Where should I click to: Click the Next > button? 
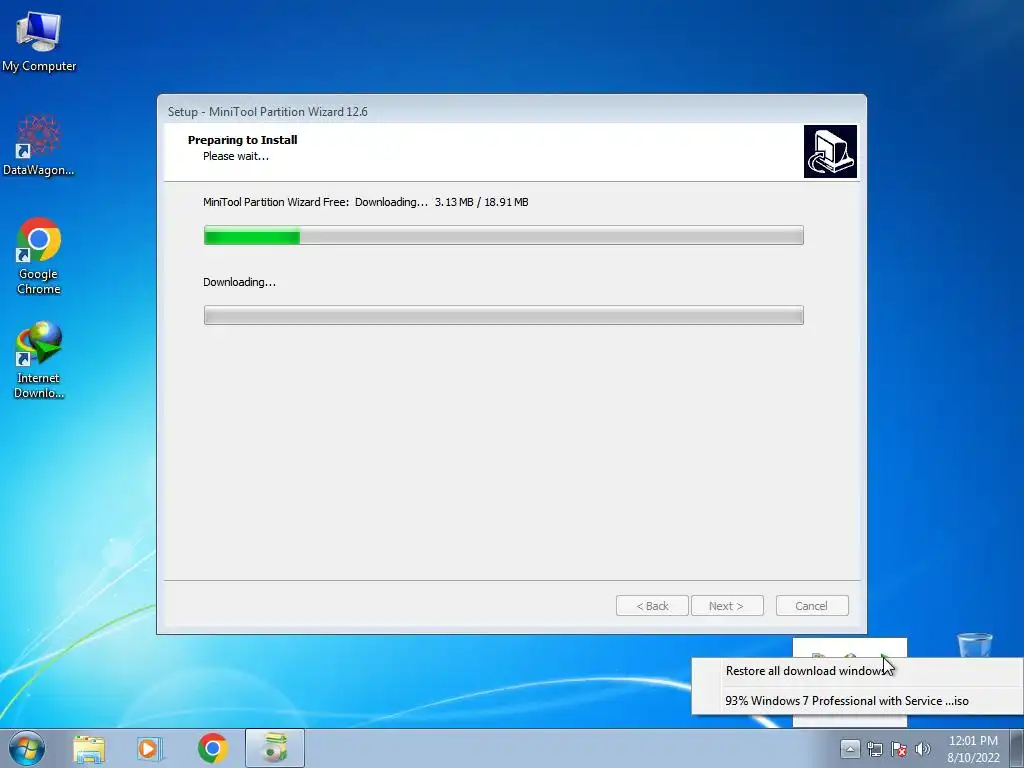click(x=727, y=605)
